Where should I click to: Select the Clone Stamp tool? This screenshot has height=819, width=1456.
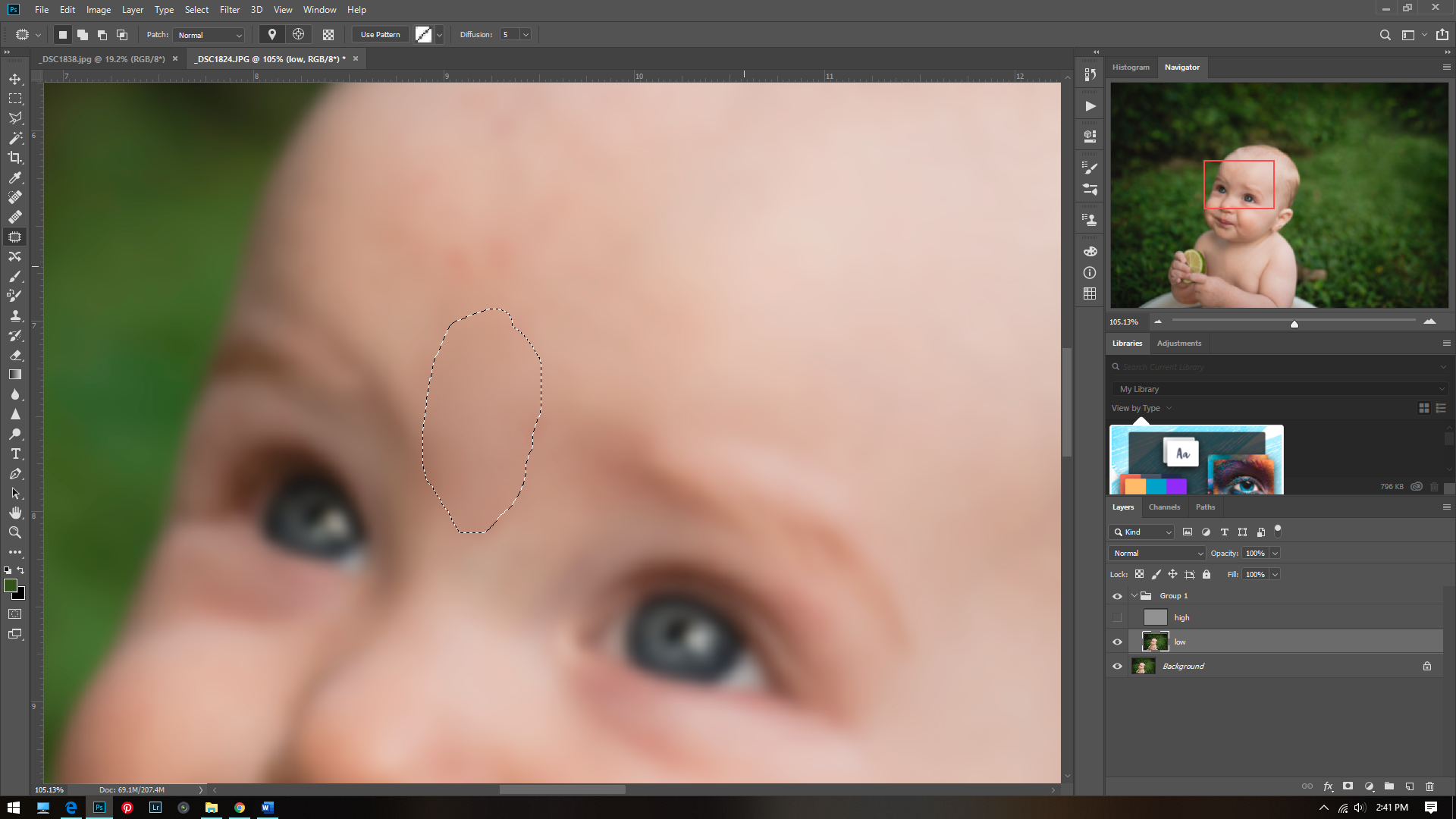(15, 315)
